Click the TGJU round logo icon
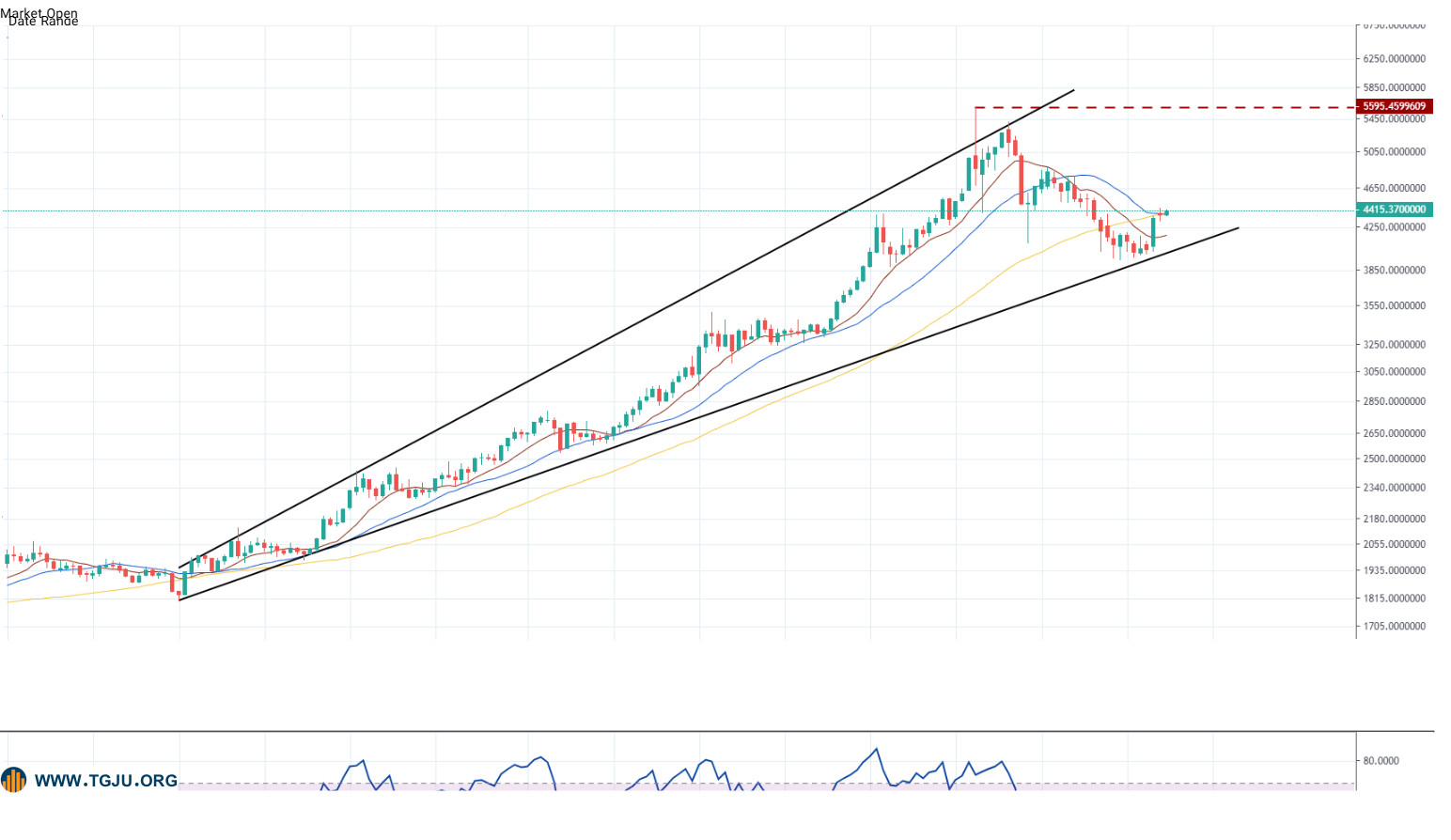This screenshot has width=1451, height=840. pos(13,780)
